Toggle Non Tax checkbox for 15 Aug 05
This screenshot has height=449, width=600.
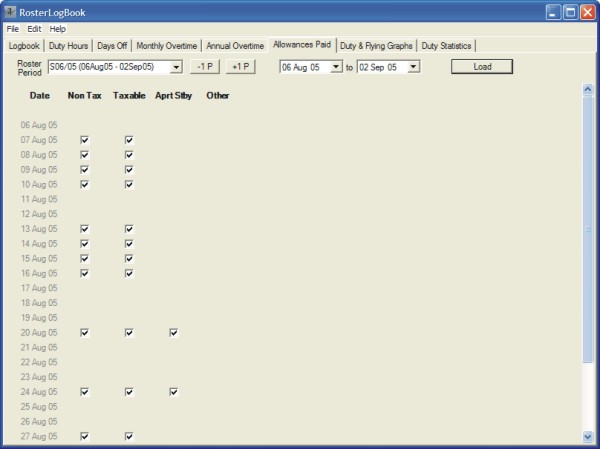coord(85,259)
